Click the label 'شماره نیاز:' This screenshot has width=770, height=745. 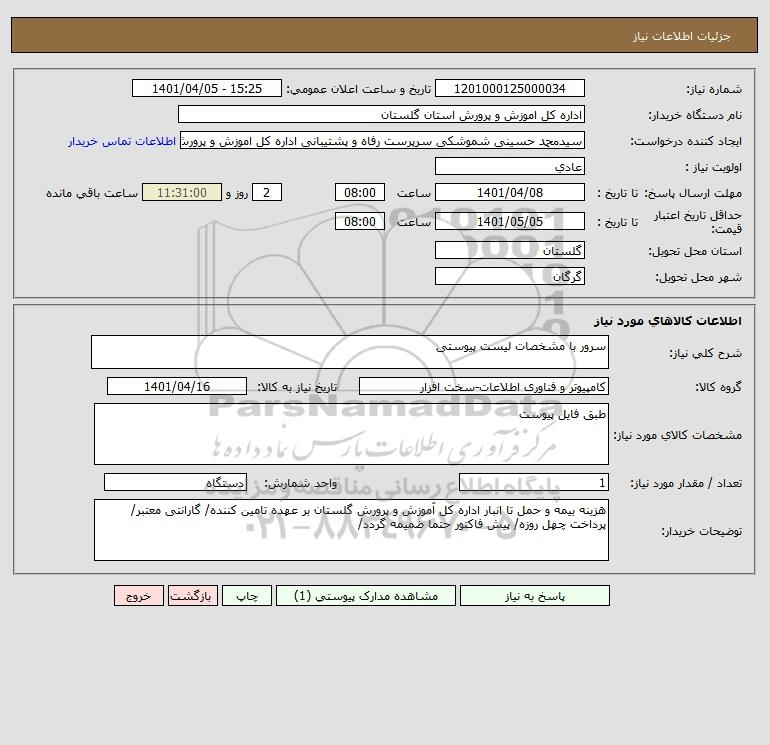[714, 89]
